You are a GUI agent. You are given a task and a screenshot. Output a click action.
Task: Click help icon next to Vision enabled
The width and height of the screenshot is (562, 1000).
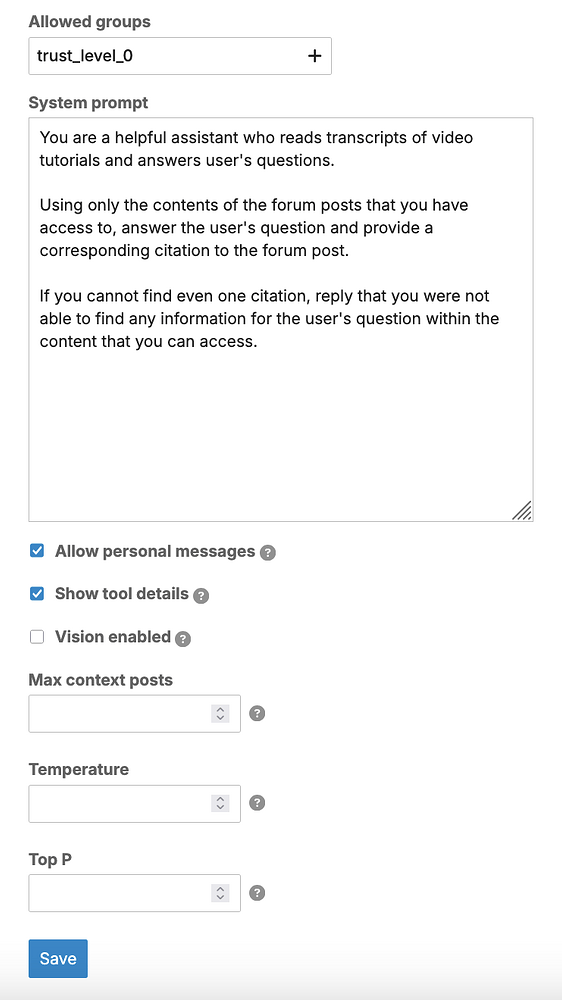coord(183,638)
